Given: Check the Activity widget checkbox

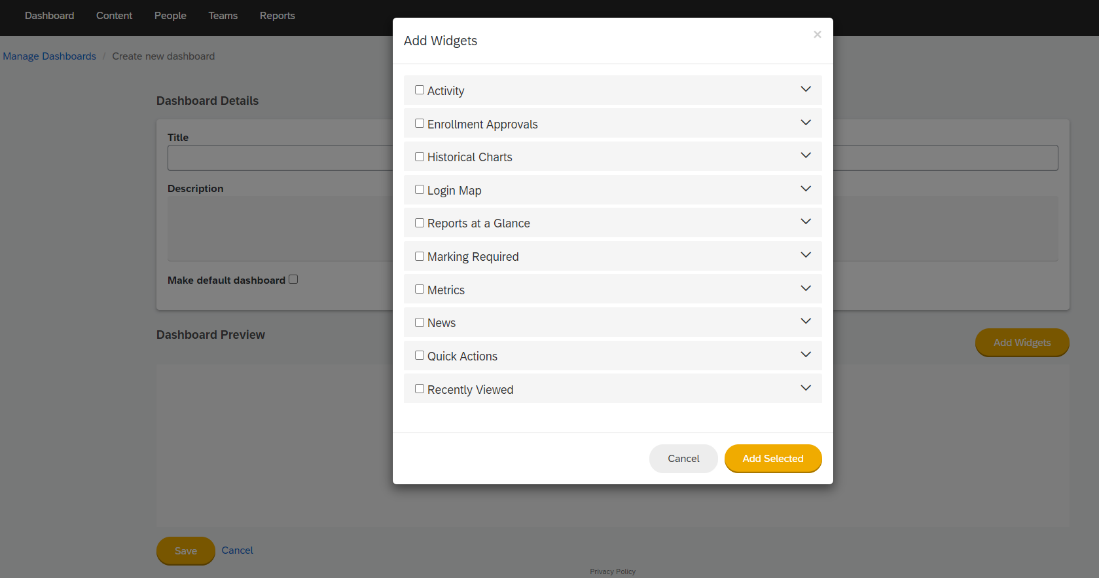Looking at the screenshot, I should 419,90.
